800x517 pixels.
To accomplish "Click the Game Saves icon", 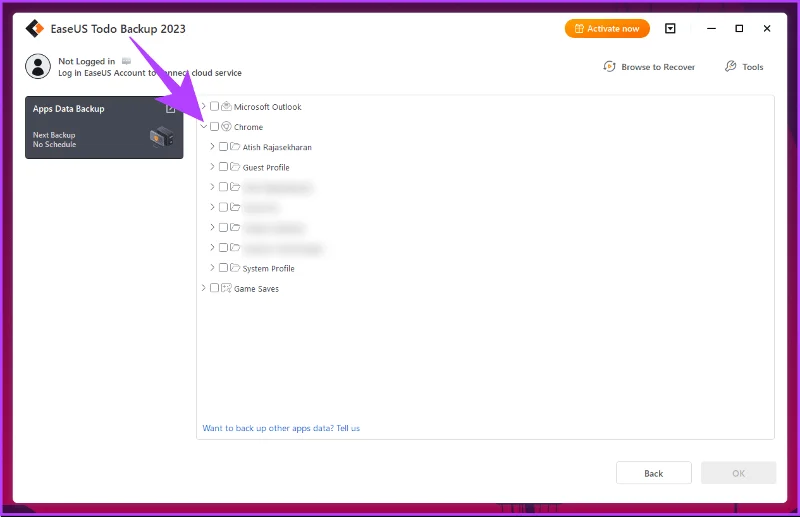I will click(x=227, y=288).
